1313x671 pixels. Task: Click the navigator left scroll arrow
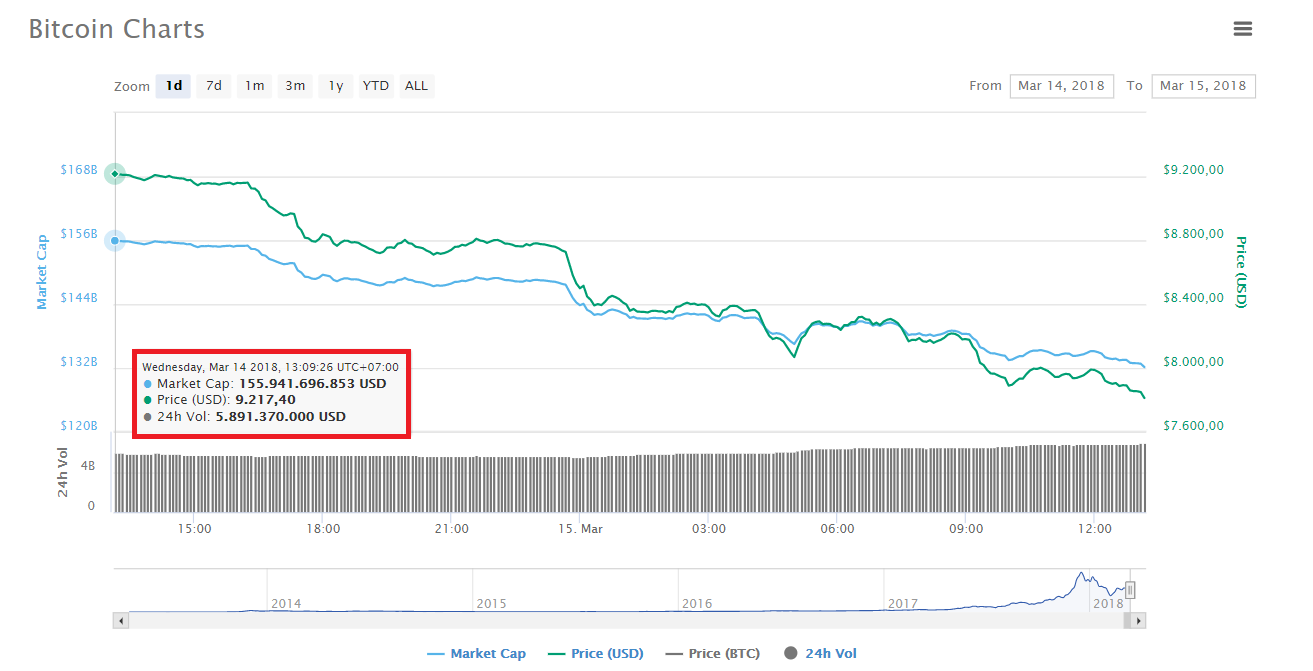122,621
